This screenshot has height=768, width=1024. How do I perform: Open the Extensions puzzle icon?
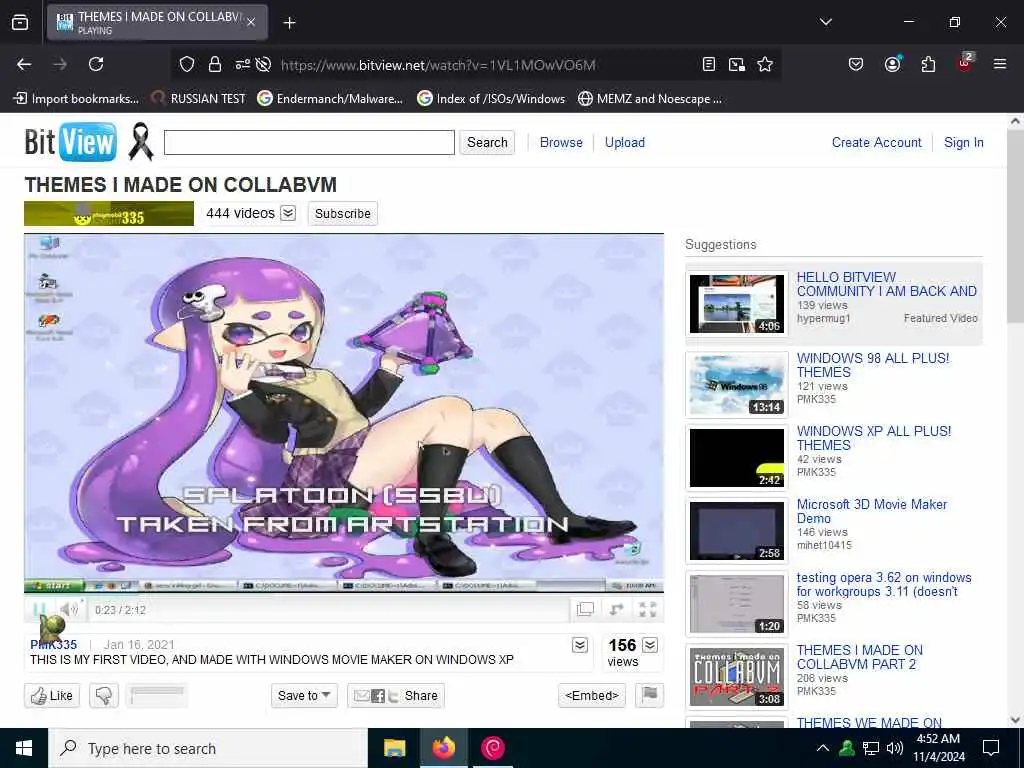pos(928,64)
